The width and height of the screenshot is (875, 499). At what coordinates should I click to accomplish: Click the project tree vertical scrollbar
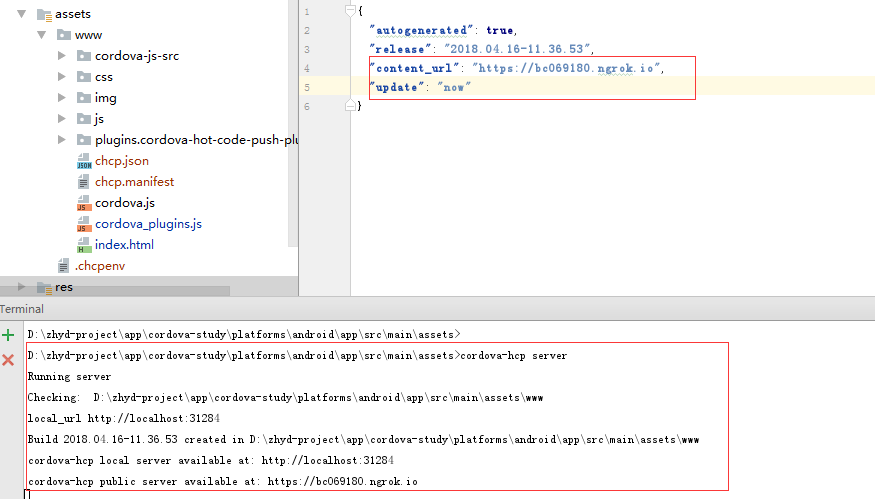tap(293, 123)
